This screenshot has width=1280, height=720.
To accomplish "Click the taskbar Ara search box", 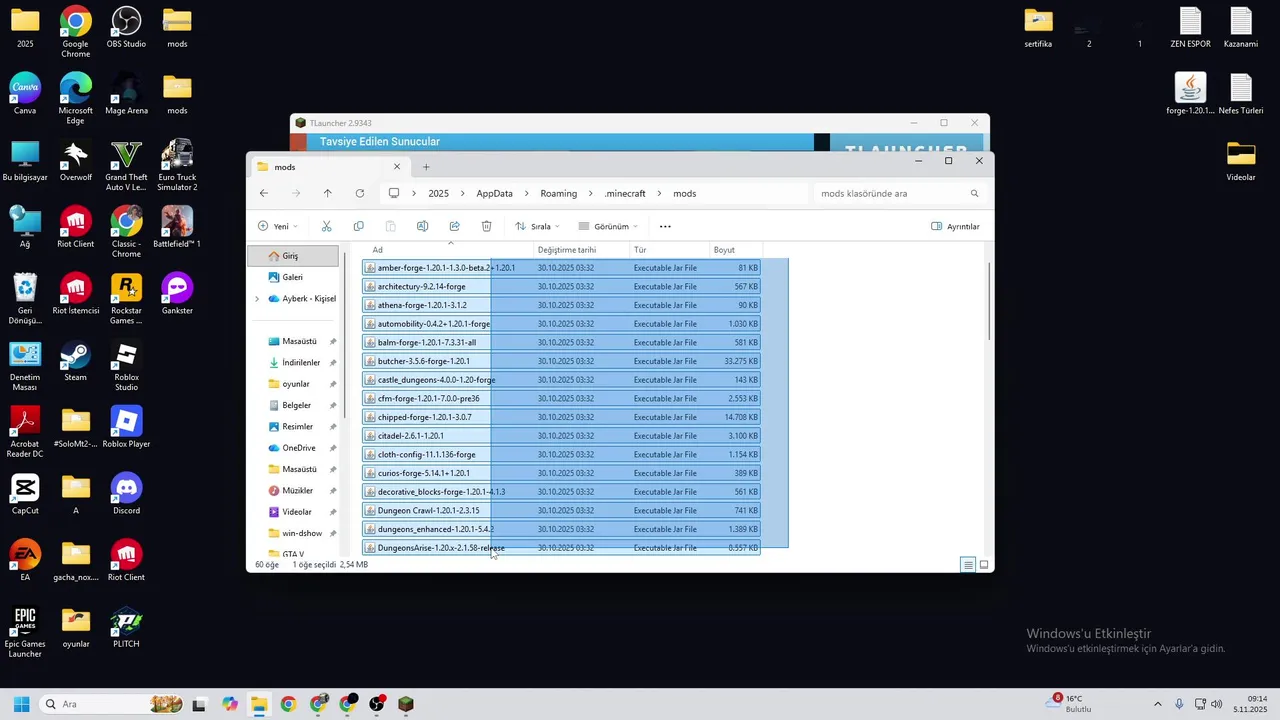I will (110, 704).
